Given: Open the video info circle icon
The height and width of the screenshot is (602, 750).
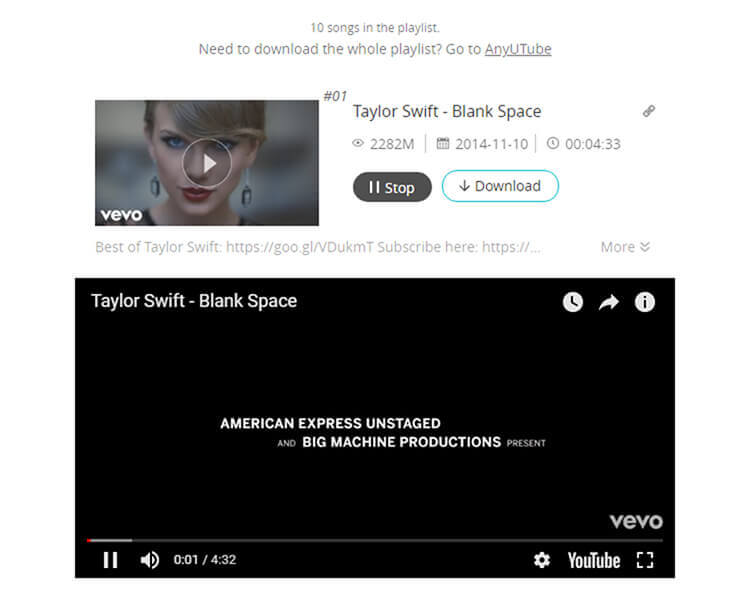Looking at the screenshot, I should click(x=644, y=302).
